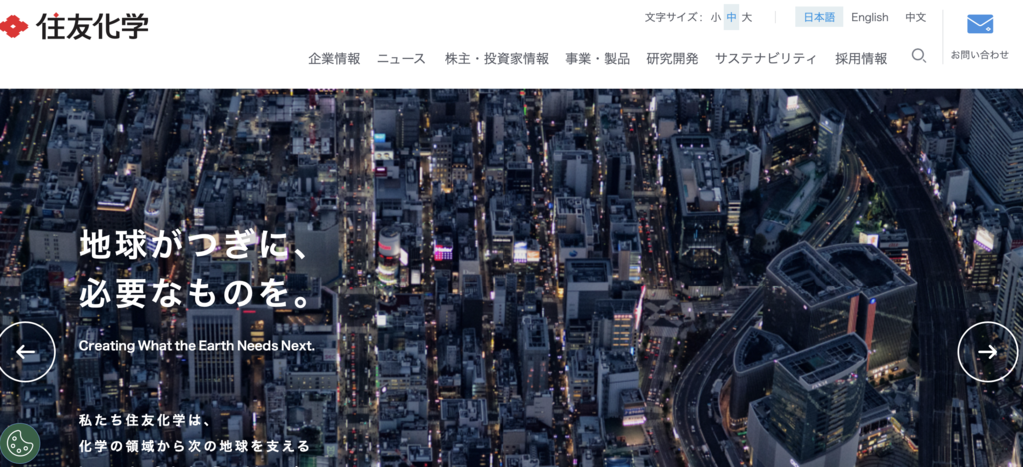Set text size to large (大)
Image resolution: width=1023 pixels, height=467 pixels.
[747, 17]
